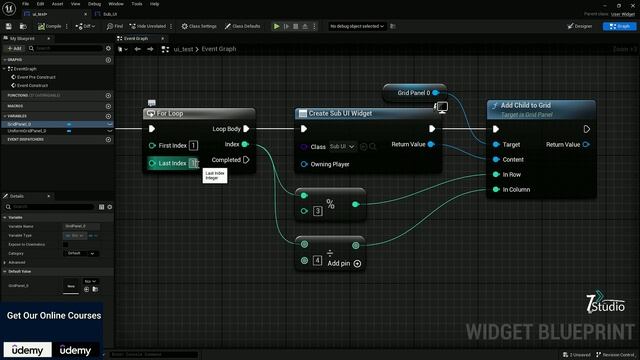Viewport: 640px width, 360px height.
Task: Compile the blueprint
Action: [49, 26]
